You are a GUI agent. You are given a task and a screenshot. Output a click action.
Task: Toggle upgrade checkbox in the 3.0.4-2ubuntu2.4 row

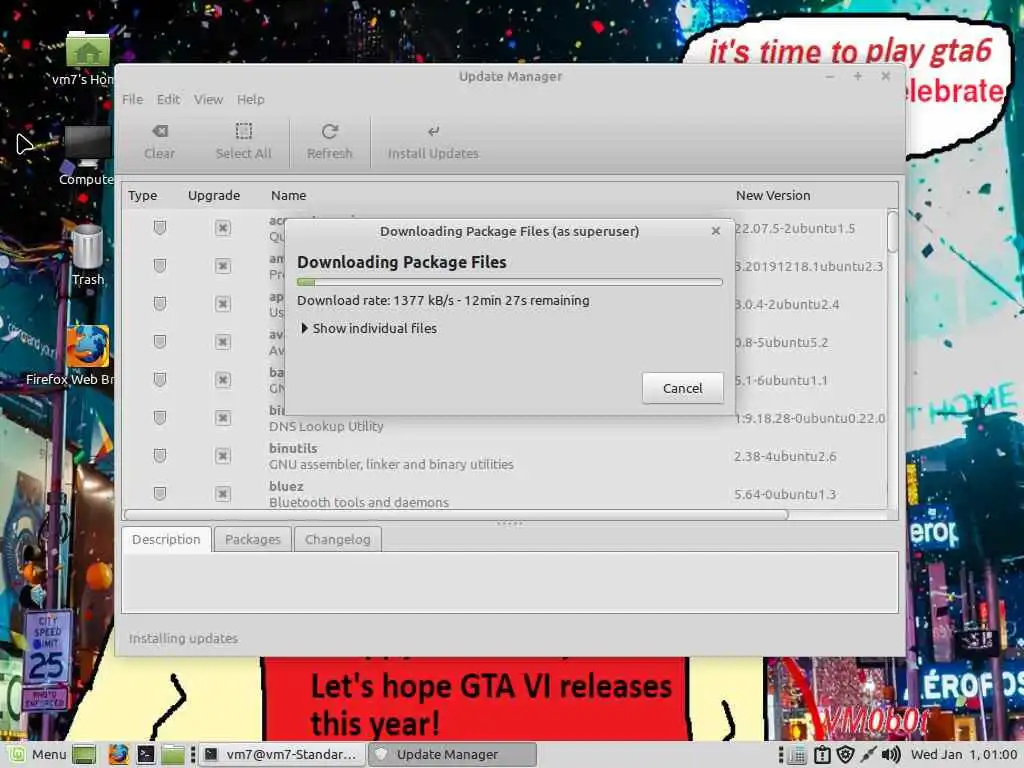[223, 304]
